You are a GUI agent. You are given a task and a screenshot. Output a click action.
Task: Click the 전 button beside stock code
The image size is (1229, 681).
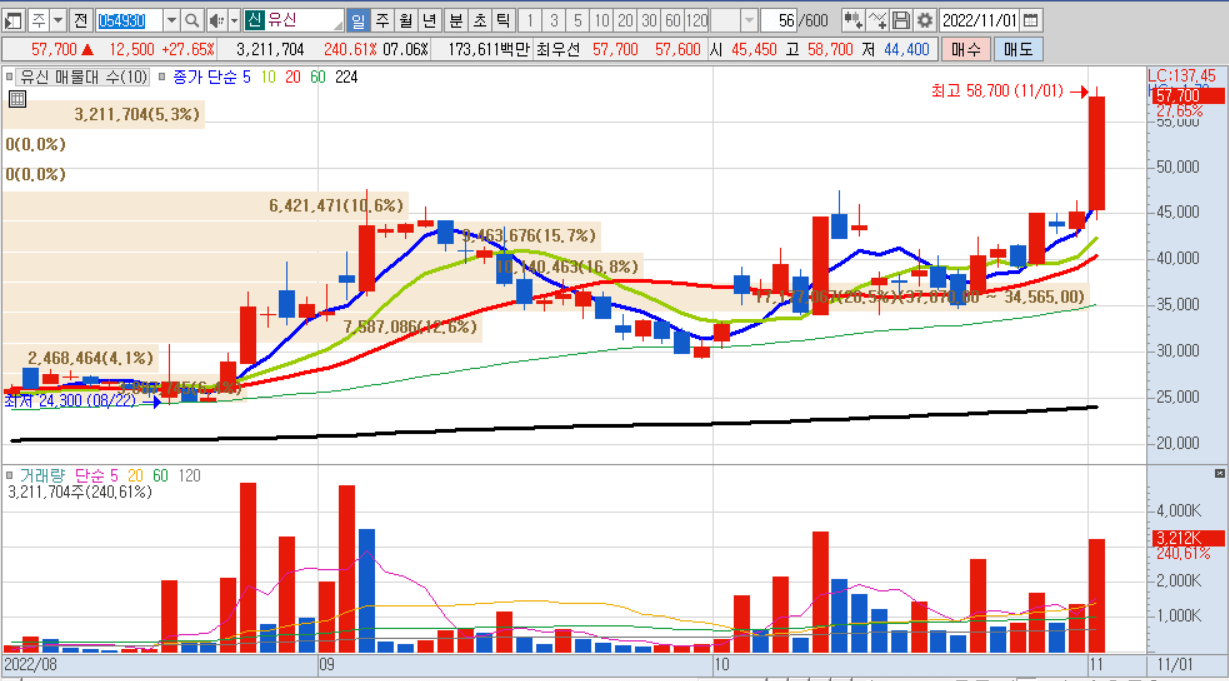(x=81, y=20)
